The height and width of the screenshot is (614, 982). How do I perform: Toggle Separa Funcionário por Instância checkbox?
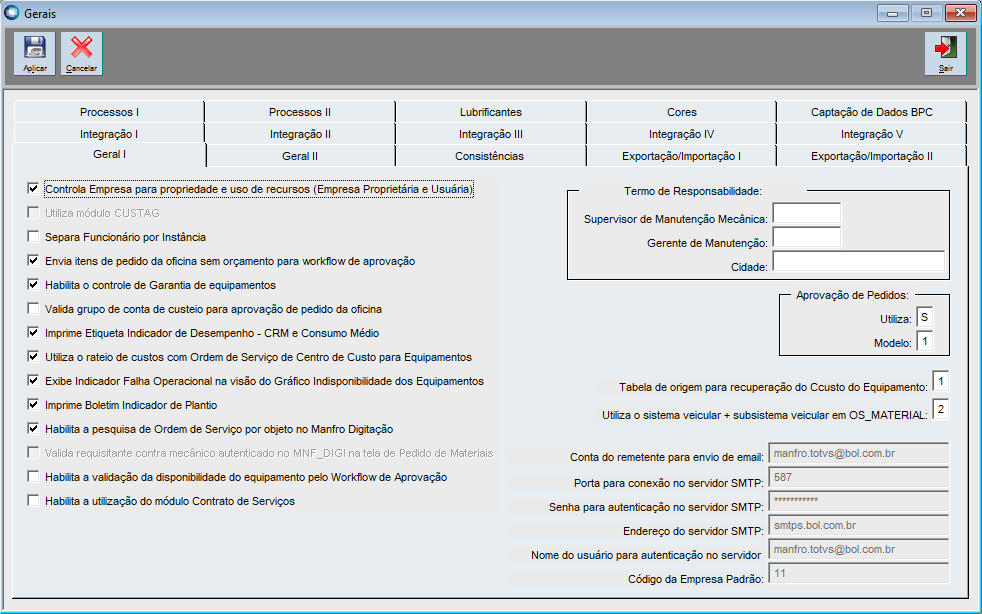pos(33,236)
